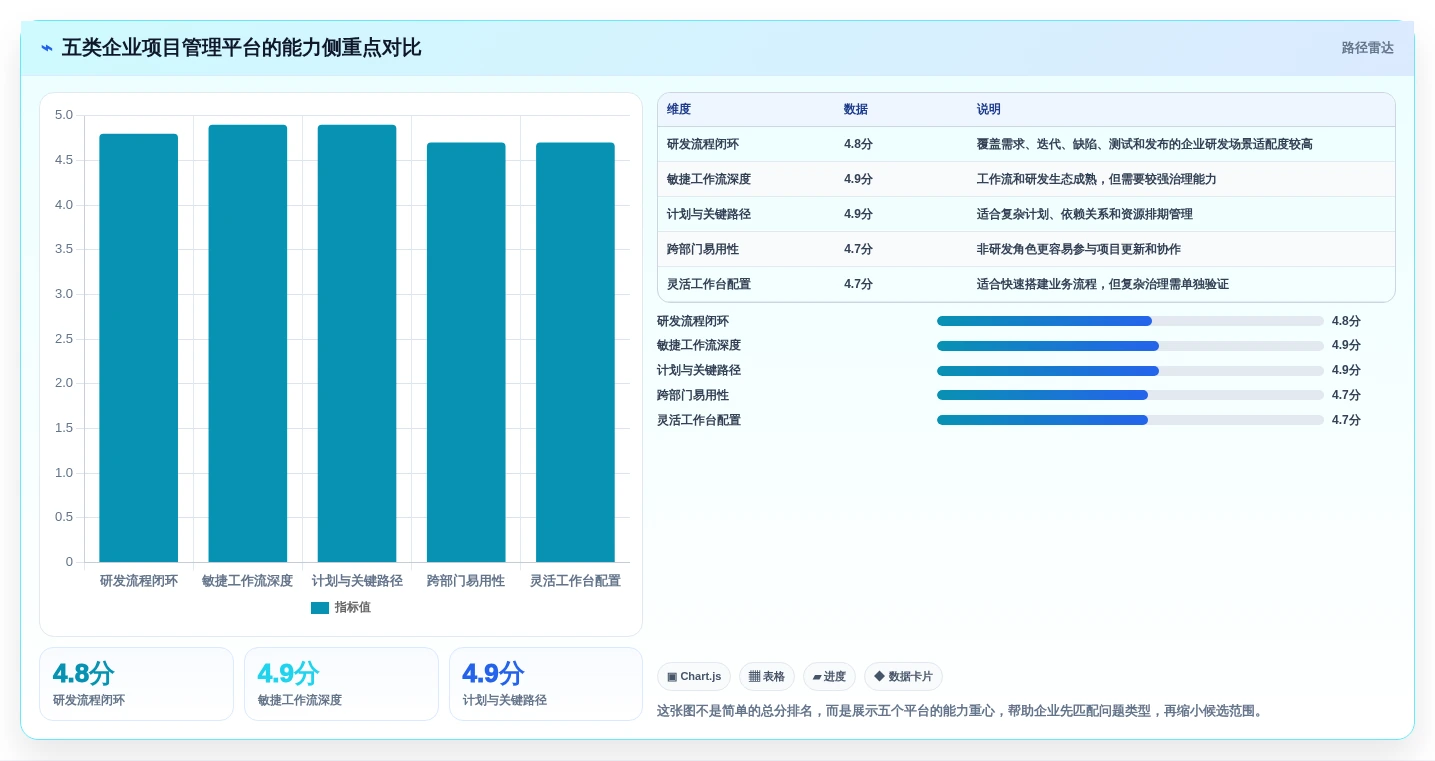This screenshot has height=761, width=1435.
Task: Select the 进度 tag chip
Action: point(829,677)
